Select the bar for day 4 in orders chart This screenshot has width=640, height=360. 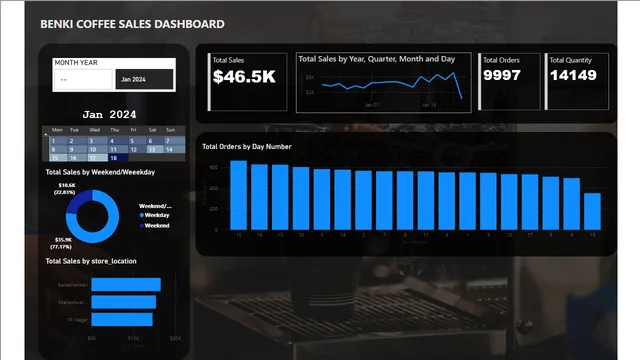coord(571,204)
